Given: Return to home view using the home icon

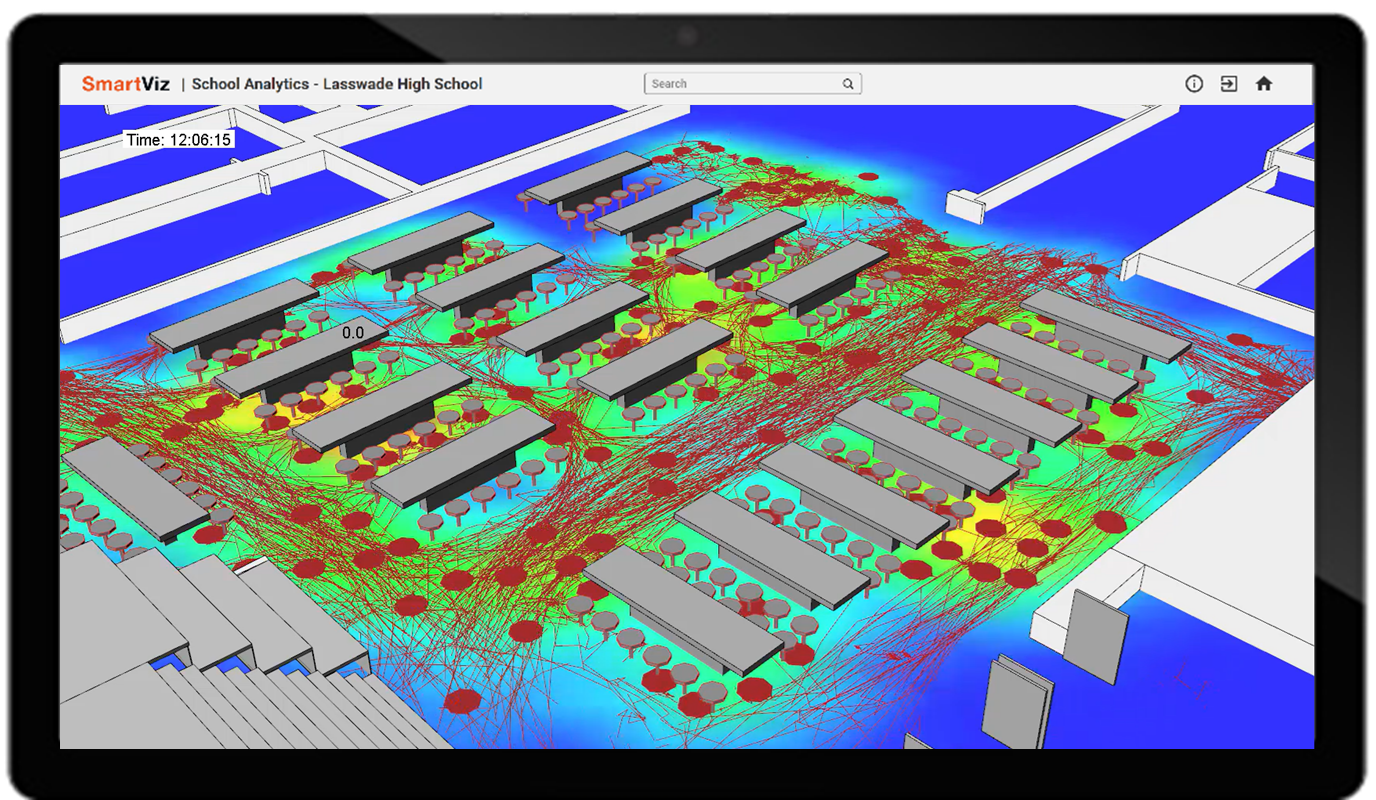Looking at the screenshot, I should click(1265, 84).
